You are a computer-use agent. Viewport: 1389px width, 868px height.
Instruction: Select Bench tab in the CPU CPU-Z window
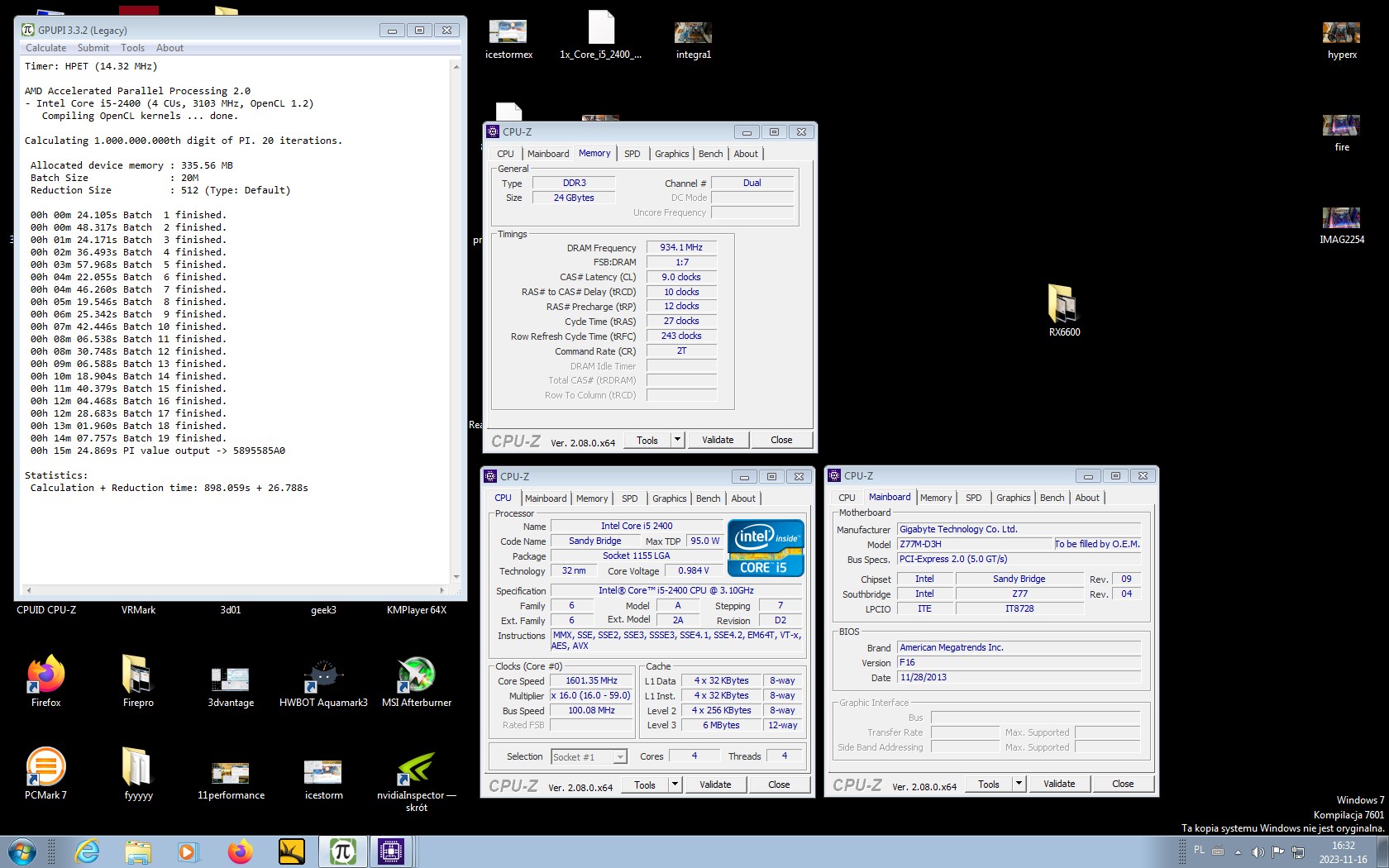pos(709,498)
